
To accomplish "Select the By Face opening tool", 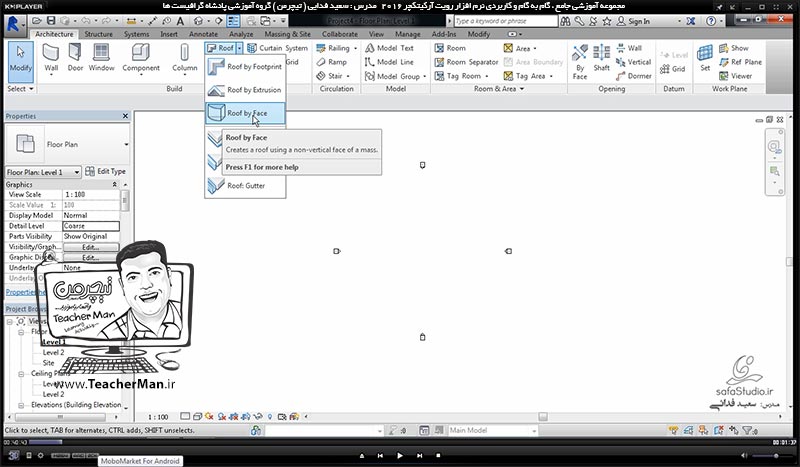I will 580,62.
